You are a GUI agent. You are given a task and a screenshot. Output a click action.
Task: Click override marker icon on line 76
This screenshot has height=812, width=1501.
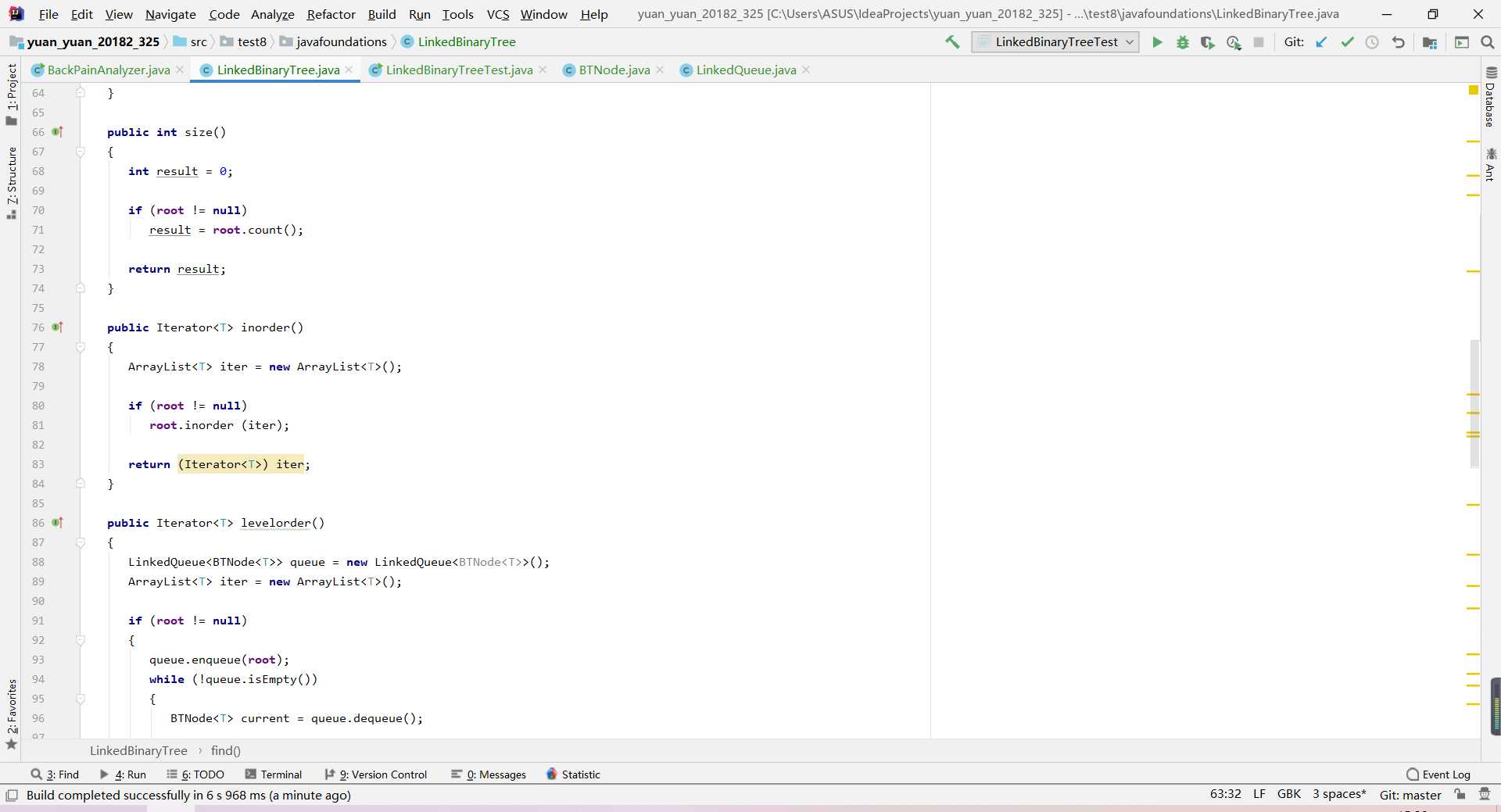[57, 327]
